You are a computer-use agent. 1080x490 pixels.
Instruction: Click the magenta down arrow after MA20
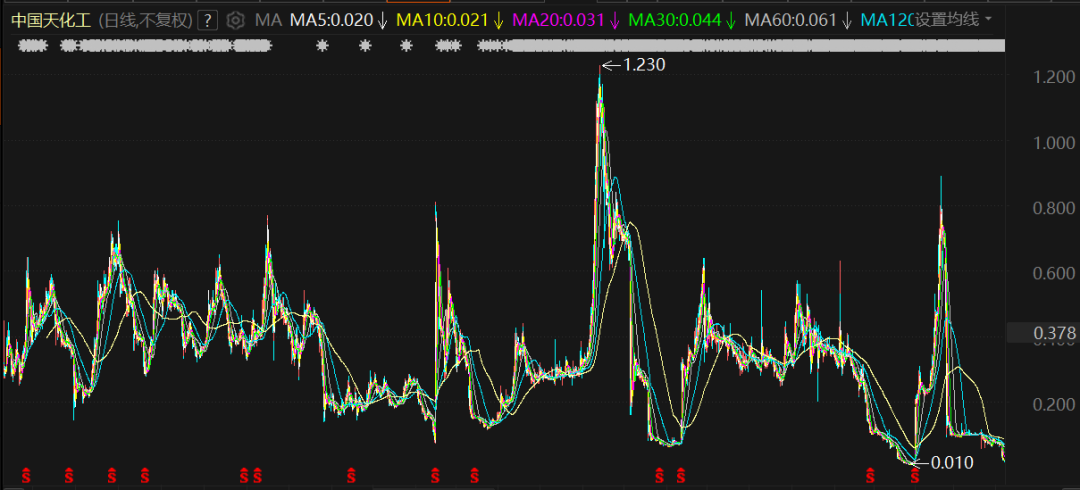[614, 20]
